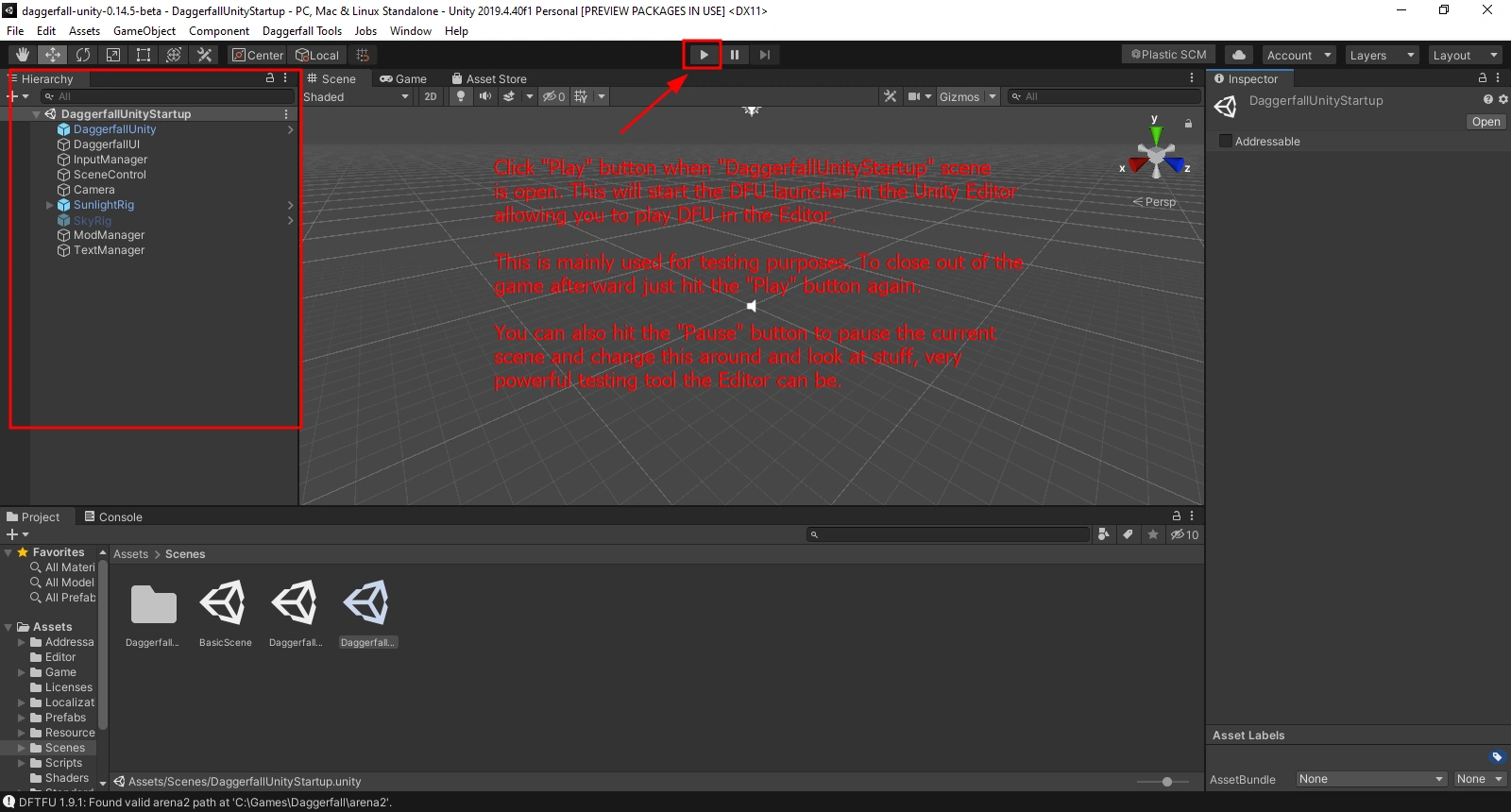Toggle hidden packages visibility in Project
The width and height of the screenshot is (1511, 812).
coord(1185,534)
